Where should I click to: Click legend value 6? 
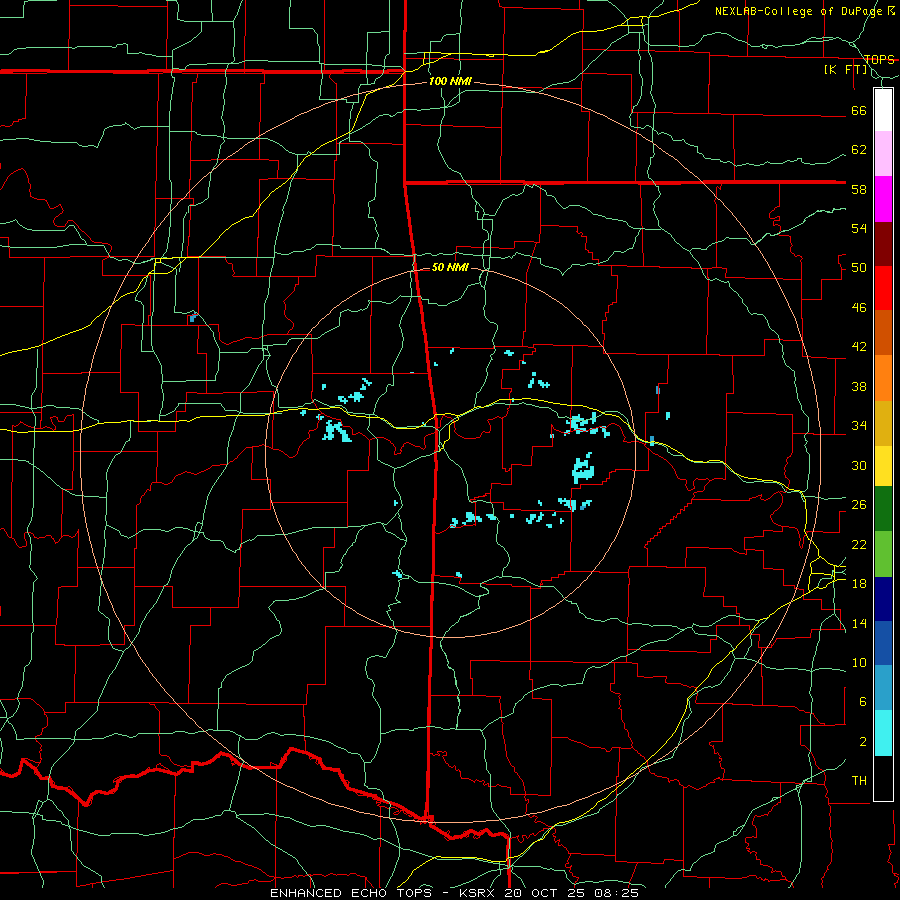tap(862, 702)
